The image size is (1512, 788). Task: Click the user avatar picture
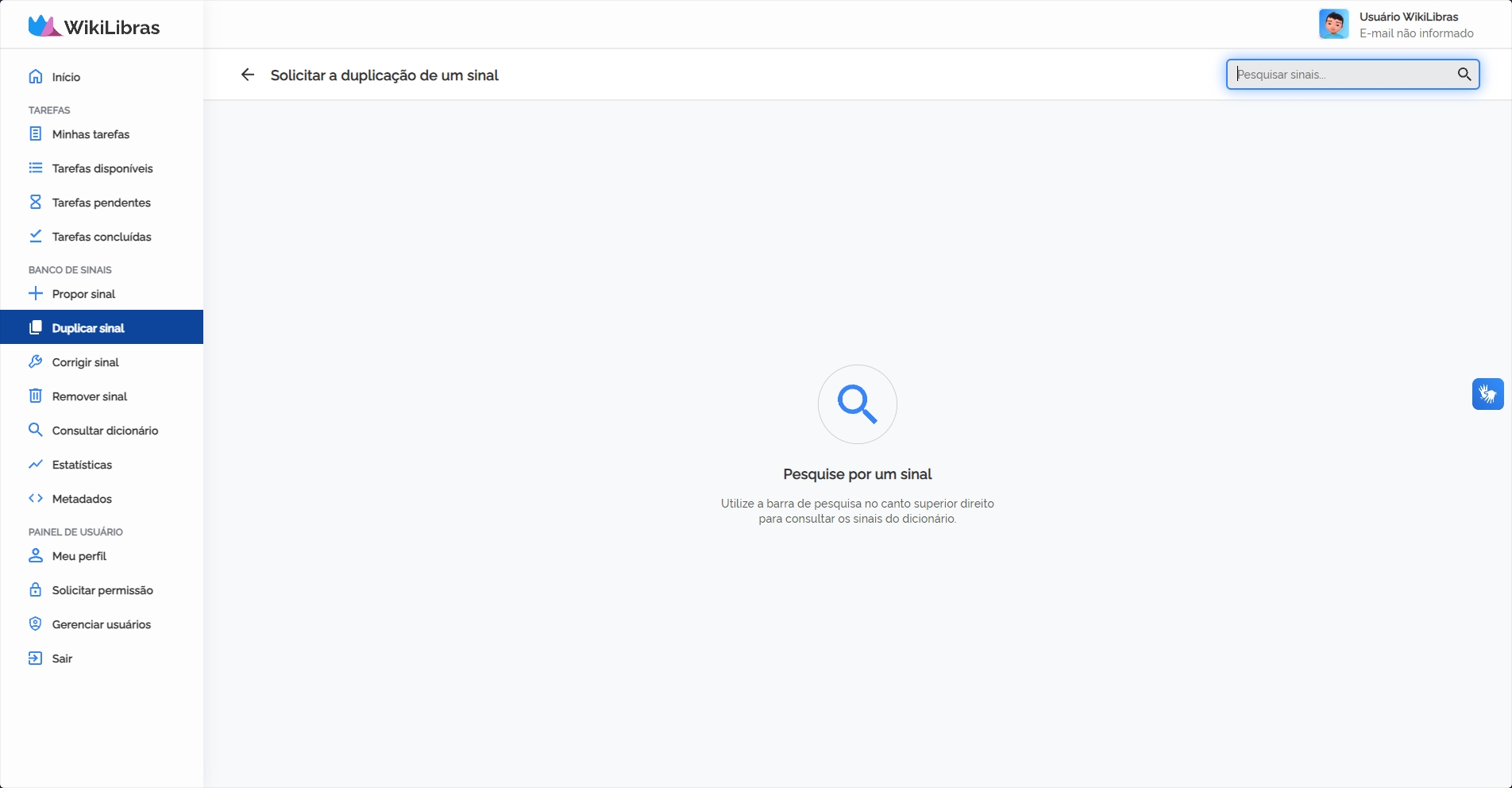click(1333, 25)
